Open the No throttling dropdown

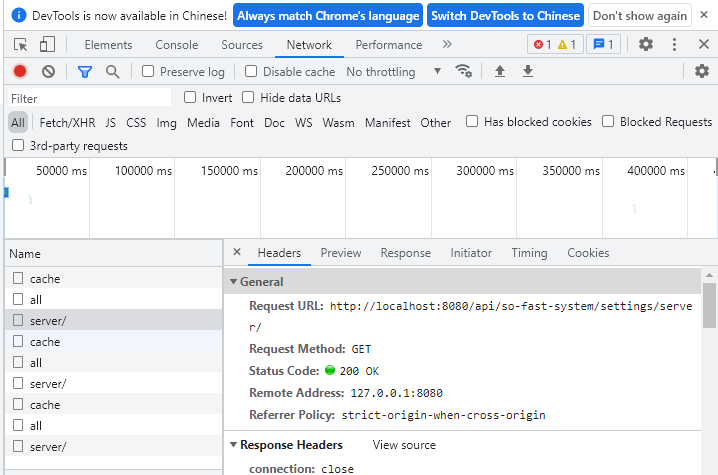[394, 72]
